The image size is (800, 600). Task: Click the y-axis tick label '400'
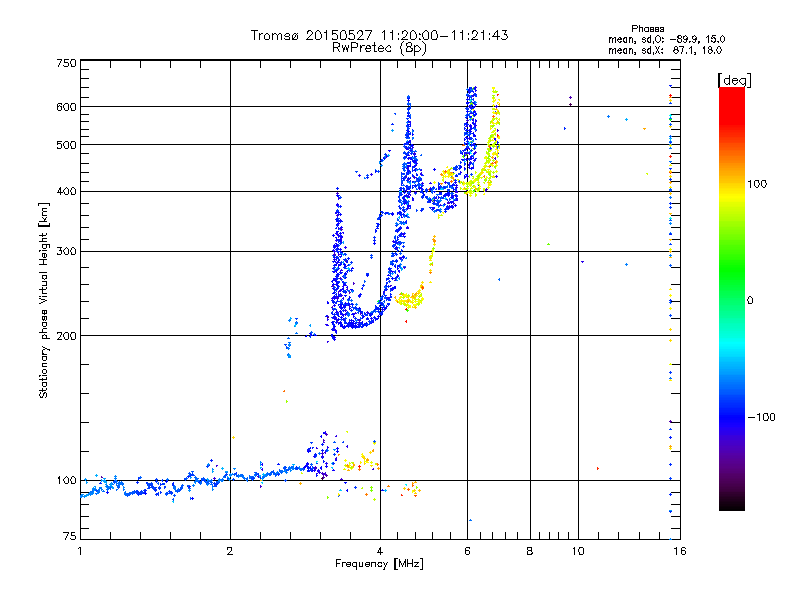click(66, 192)
